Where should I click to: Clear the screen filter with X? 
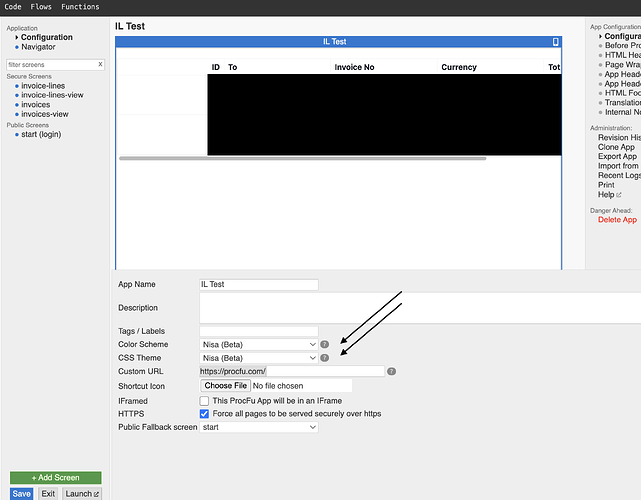coord(100,64)
